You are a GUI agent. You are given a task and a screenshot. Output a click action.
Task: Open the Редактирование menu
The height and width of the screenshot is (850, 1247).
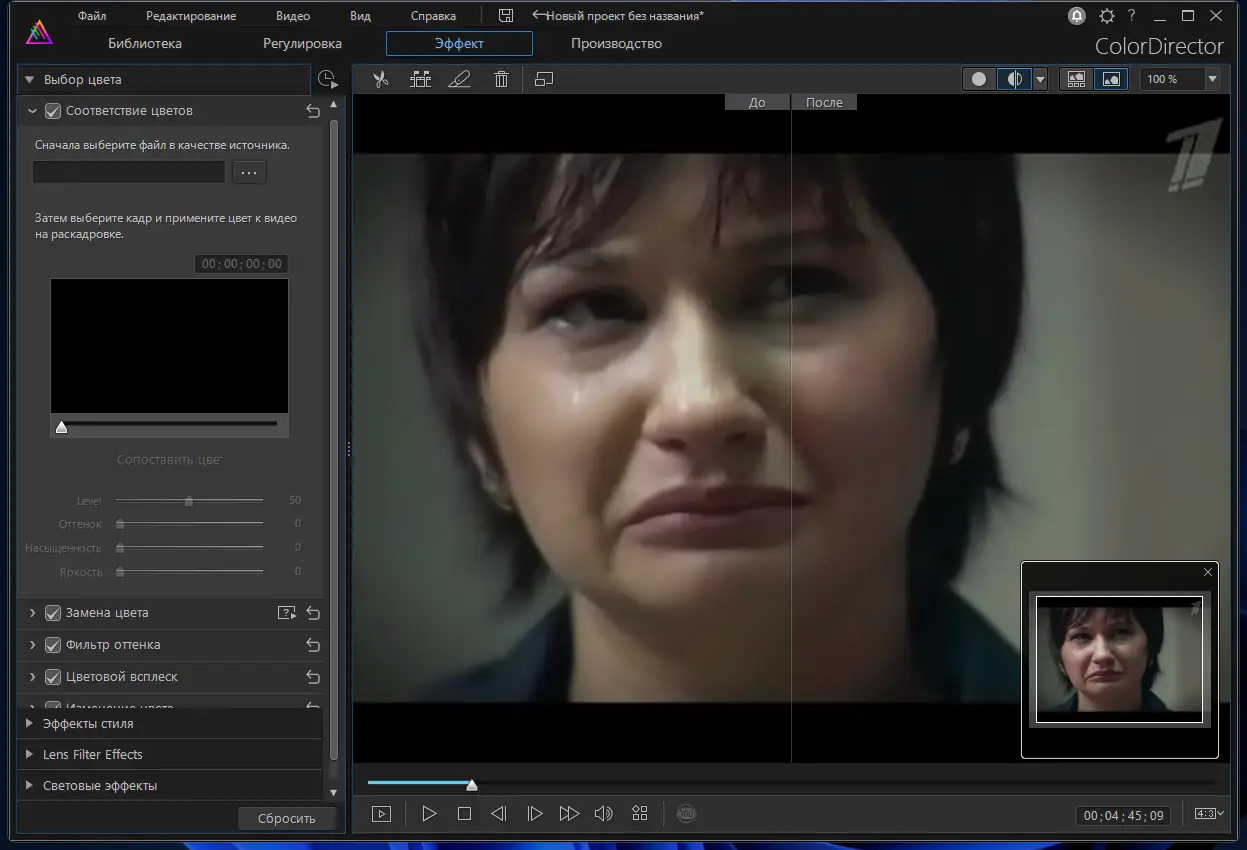click(191, 16)
